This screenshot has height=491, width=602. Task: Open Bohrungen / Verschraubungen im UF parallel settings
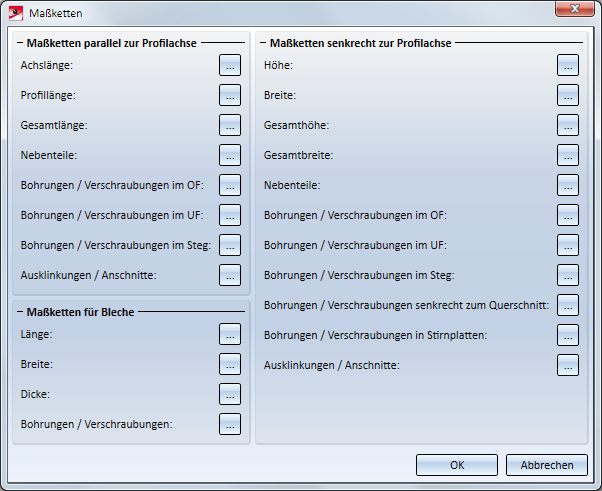coord(230,215)
